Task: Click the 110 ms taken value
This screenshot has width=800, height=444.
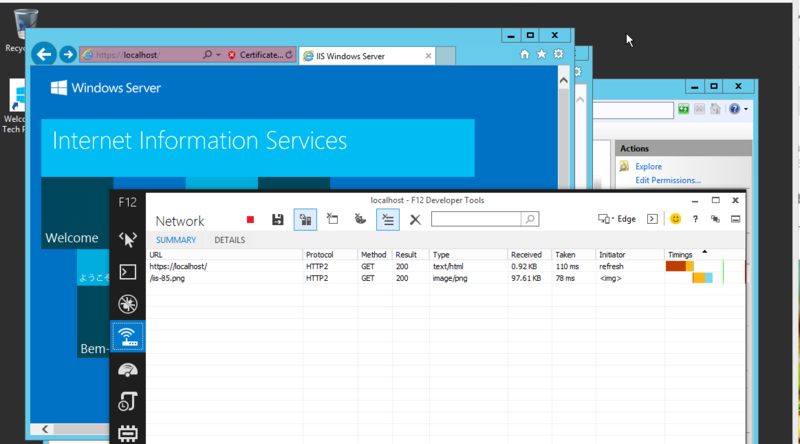Action: pyautogui.click(x=567, y=266)
